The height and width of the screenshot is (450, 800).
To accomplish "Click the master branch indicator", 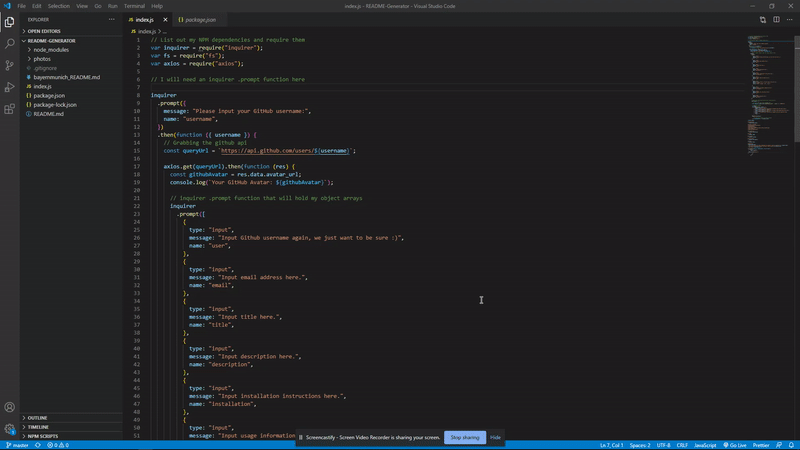I will point(17,445).
